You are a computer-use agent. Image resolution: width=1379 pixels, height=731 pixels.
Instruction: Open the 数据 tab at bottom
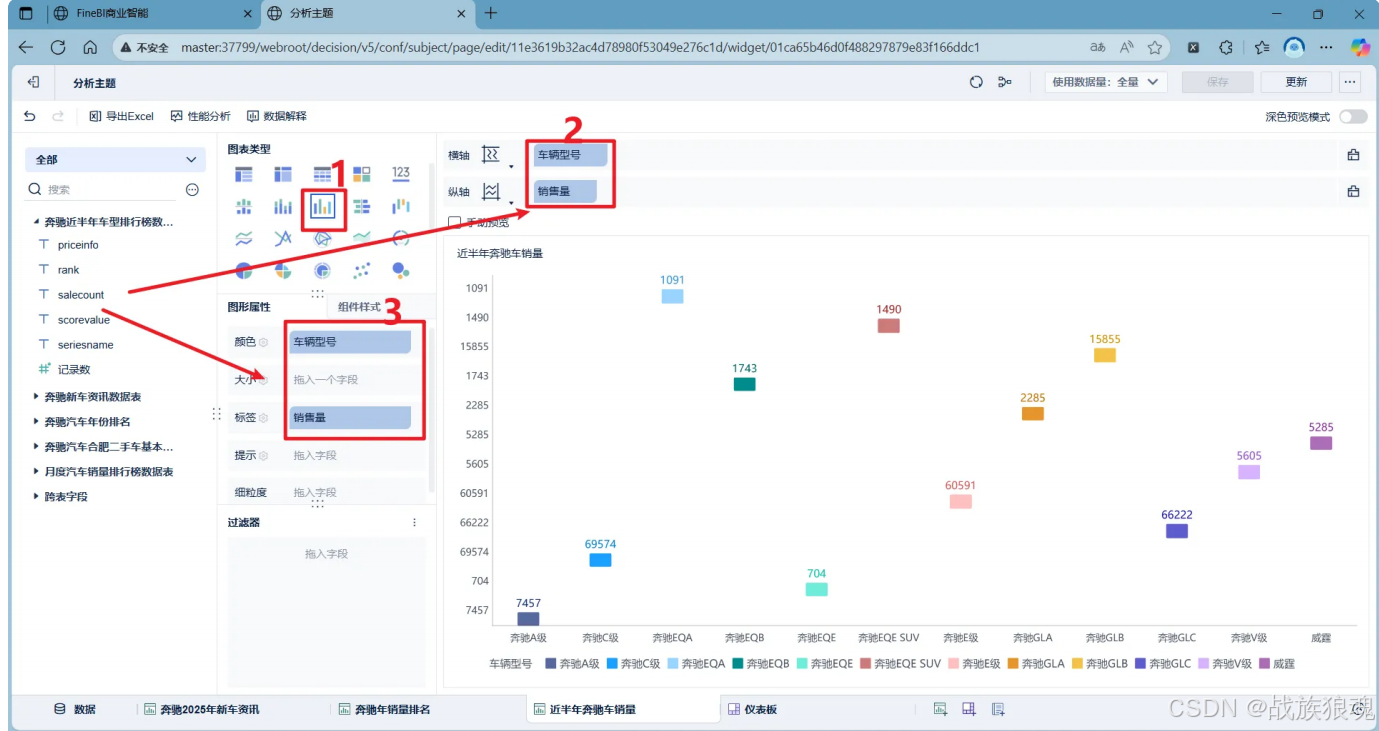75,709
